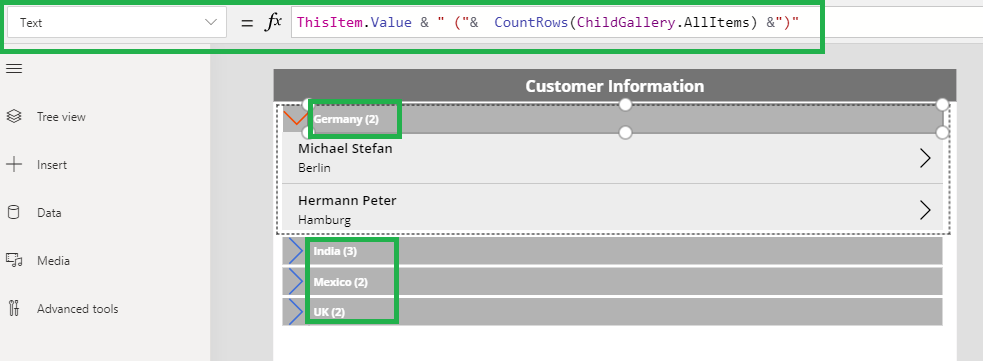This screenshot has width=983, height=361.
Task: Expand the Mexico group
Action: [295, 281]
